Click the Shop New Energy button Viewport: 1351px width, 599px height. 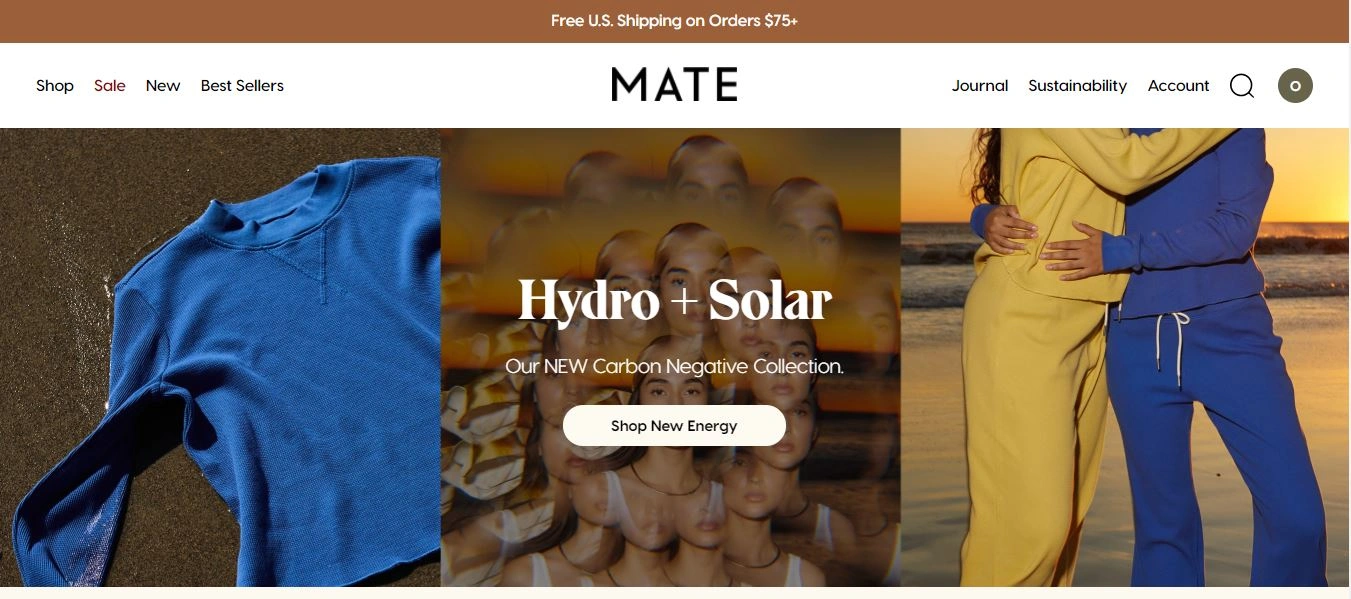coord(674,425)
